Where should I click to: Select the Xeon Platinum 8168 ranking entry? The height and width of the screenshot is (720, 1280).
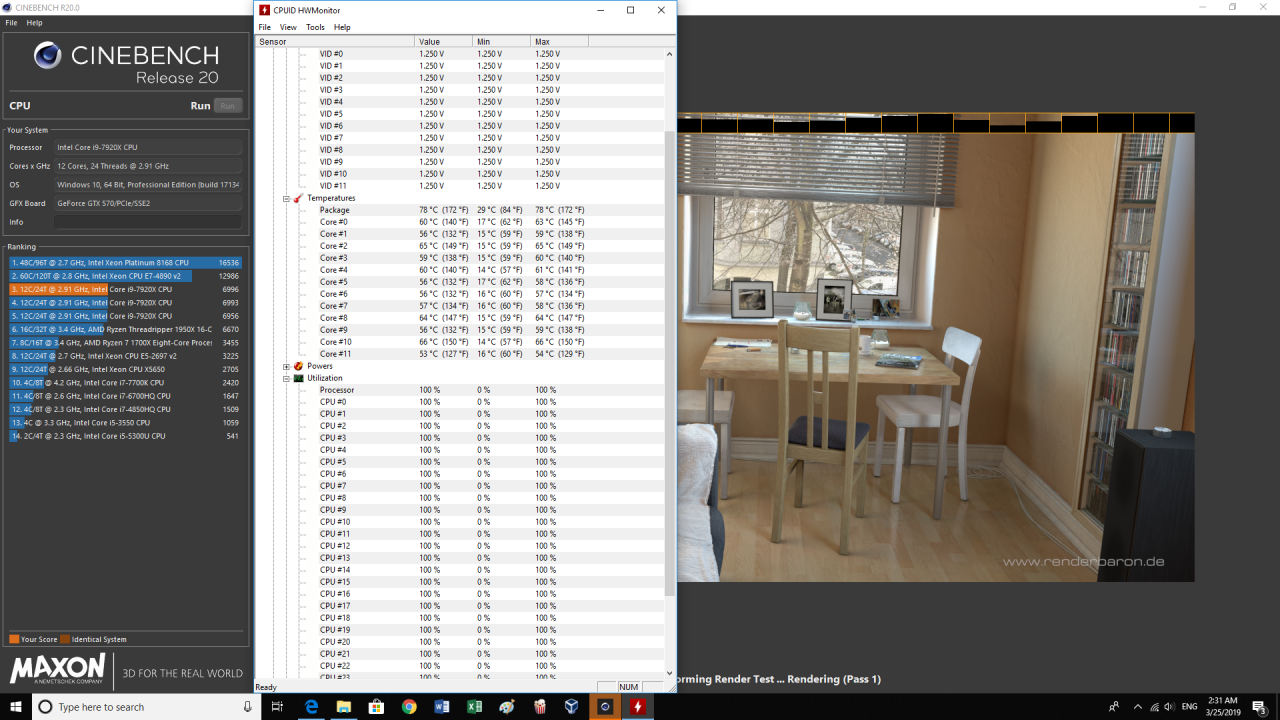point(125,263)
